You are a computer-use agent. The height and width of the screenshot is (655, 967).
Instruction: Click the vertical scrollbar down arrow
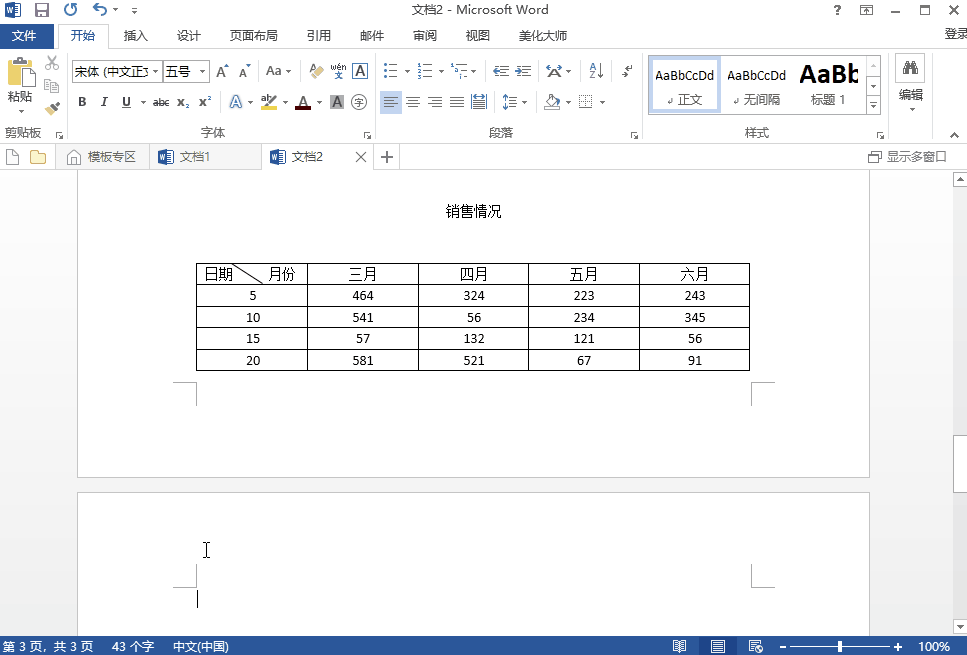(960, 628)
